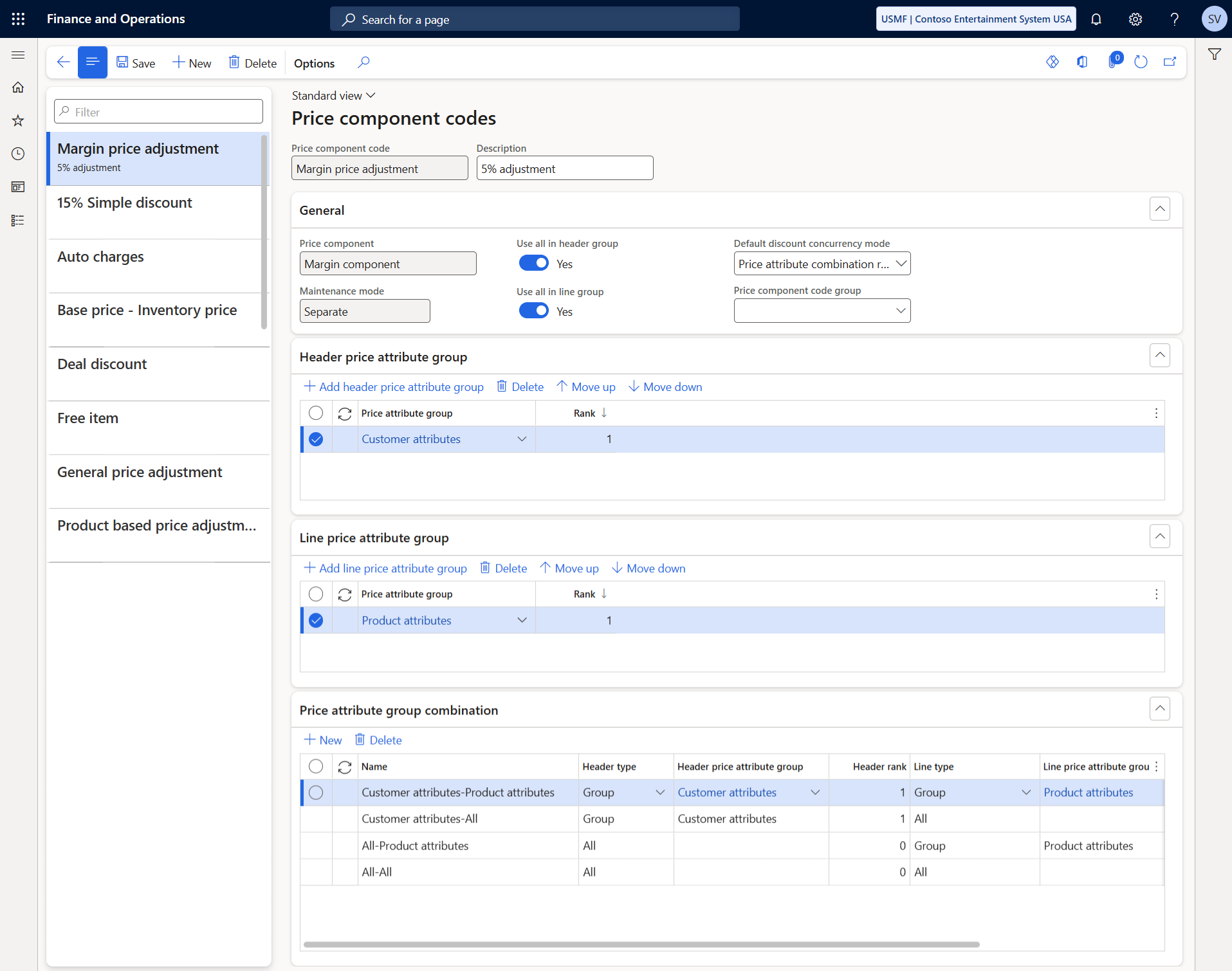Deselect the Product attributes row checkmark
This screenshot has width=1232, height=971.
point(316,621)
